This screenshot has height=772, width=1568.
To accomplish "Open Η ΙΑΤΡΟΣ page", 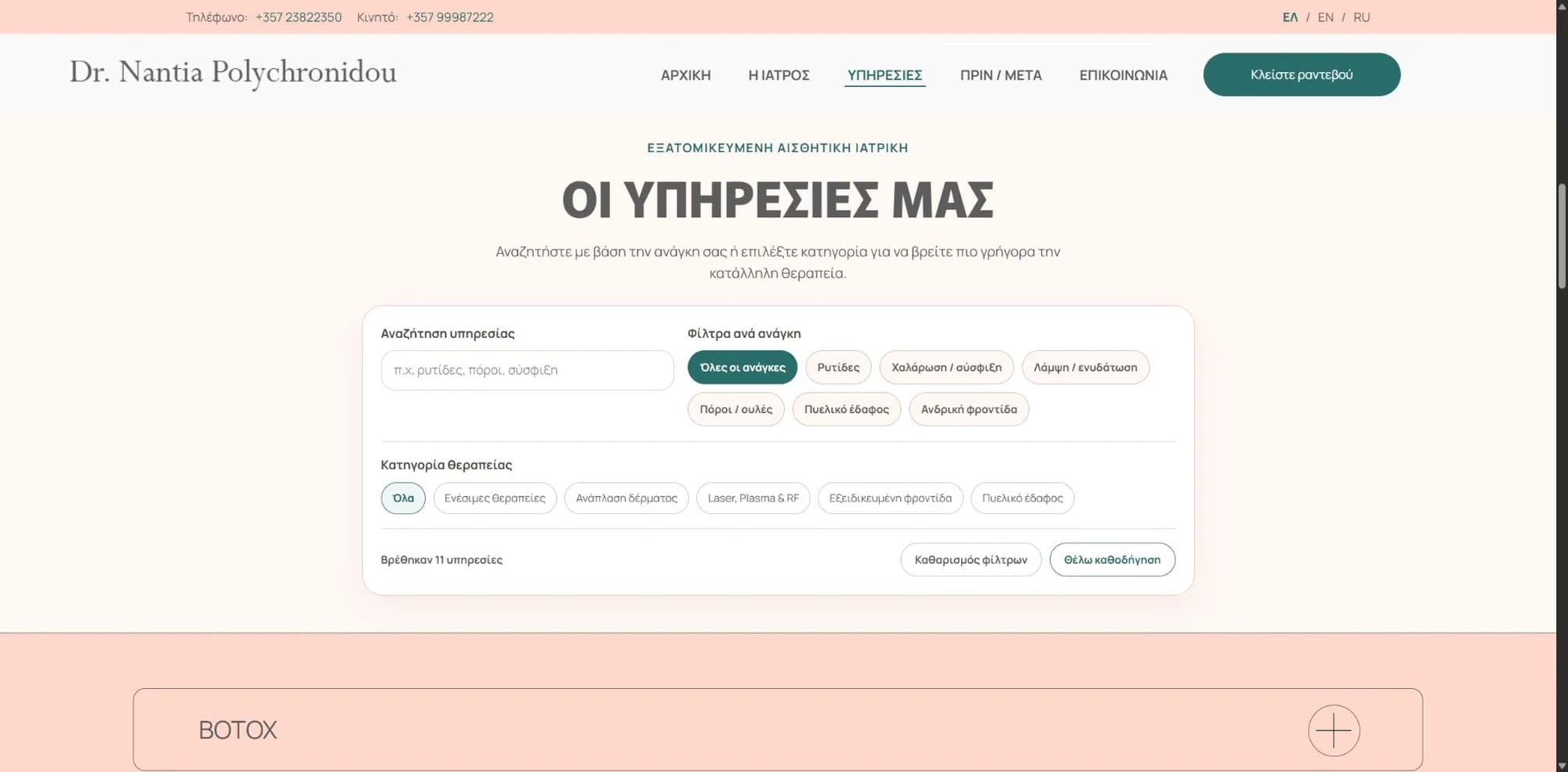I will [779, 75].
